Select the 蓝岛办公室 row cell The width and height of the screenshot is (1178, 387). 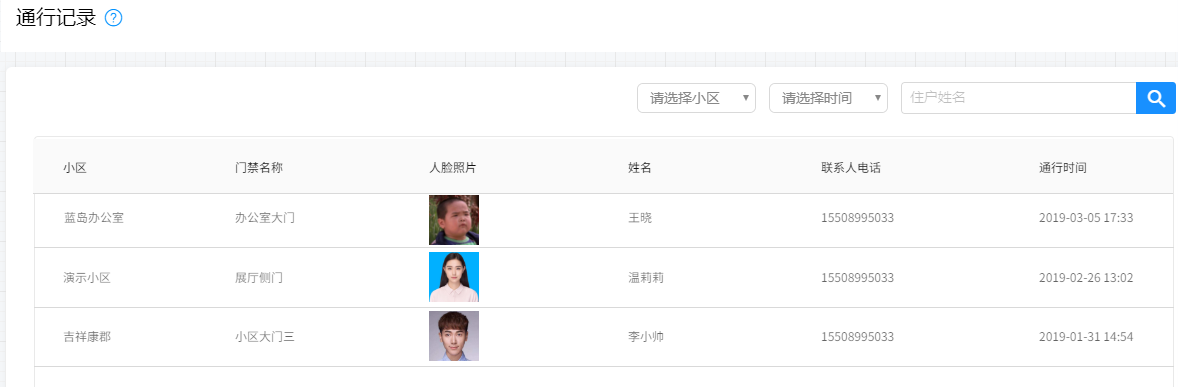point(94,218)
